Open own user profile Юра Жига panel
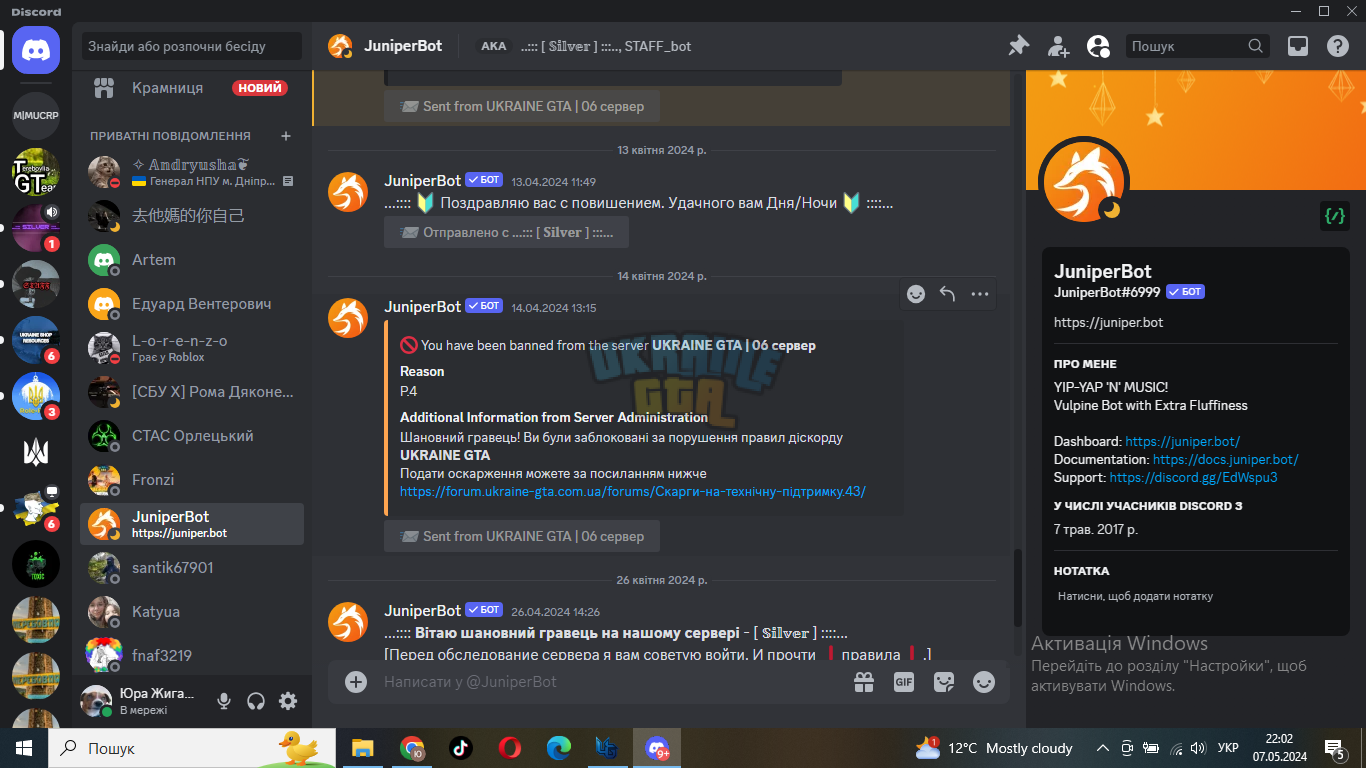This screenshot has height=768, width=1366. [140, 701]
